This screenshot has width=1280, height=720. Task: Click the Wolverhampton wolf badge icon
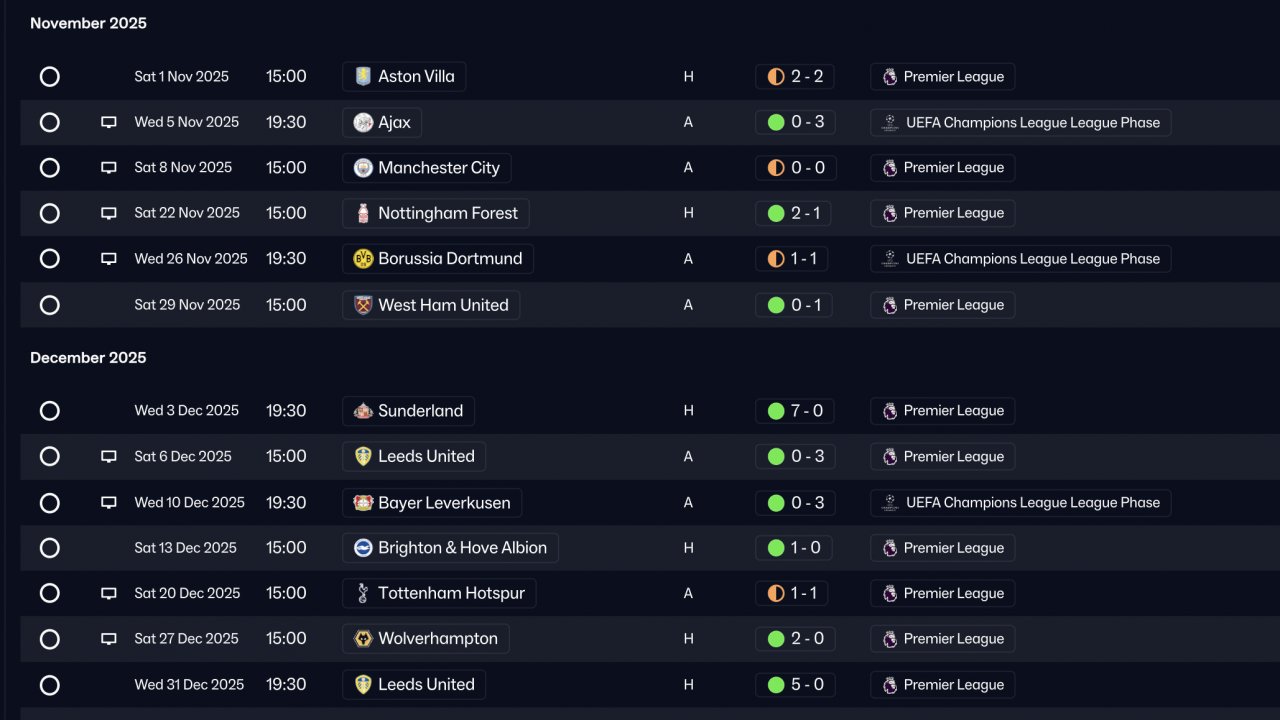(x=363, y=639)
